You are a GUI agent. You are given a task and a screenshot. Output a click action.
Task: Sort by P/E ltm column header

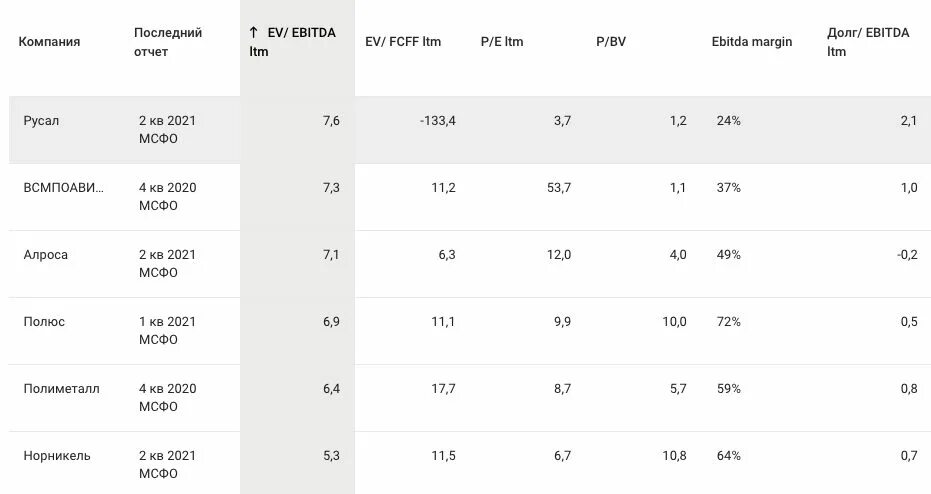pyautogui.click(x=502, y=42)
